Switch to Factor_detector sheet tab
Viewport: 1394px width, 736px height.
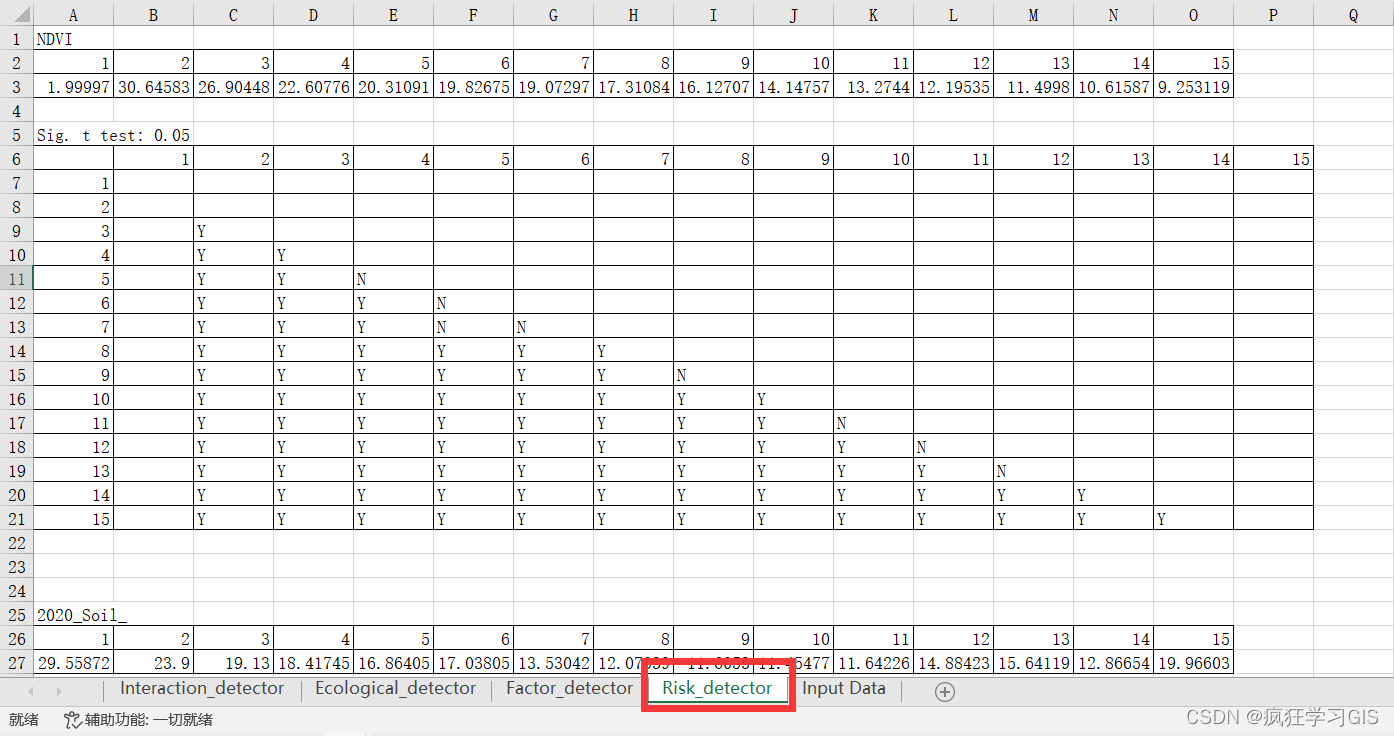[569, 688]
